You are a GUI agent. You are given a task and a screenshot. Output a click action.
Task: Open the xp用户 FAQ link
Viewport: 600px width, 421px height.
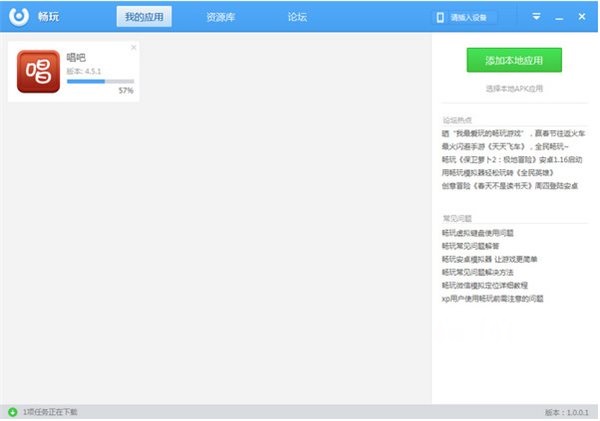click(493, 299)
